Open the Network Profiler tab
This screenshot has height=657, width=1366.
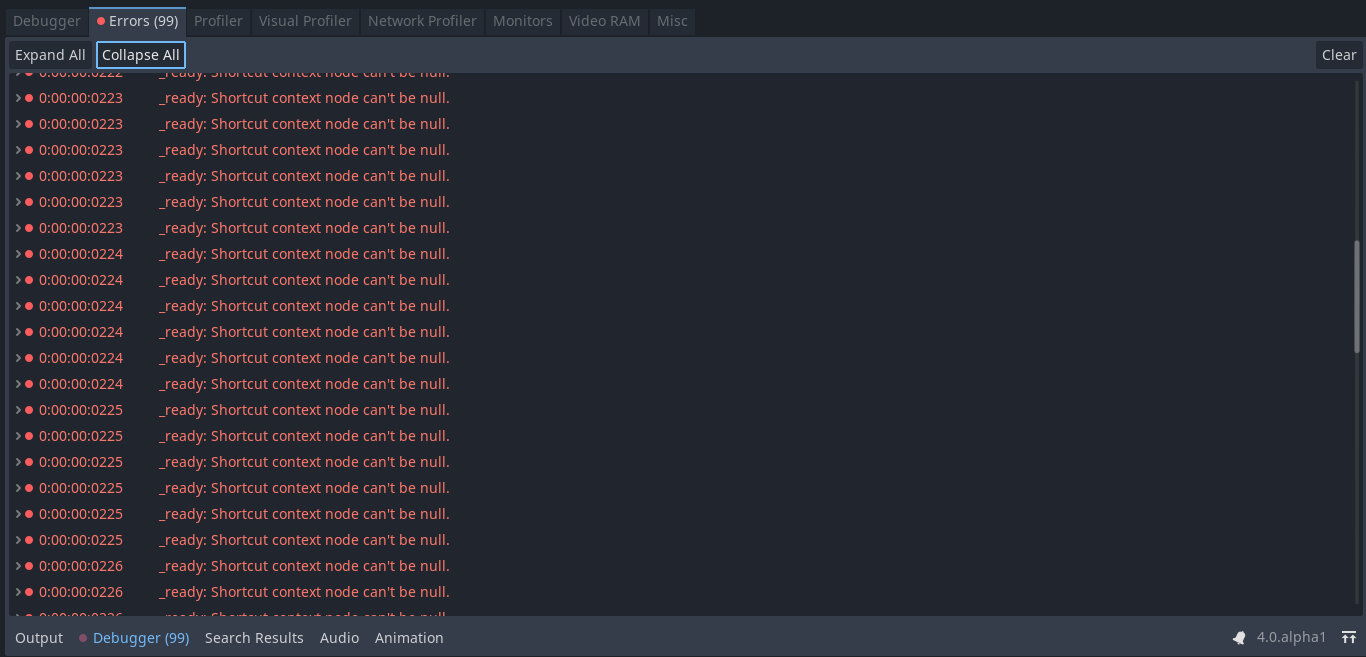click(x=421, y=20)
